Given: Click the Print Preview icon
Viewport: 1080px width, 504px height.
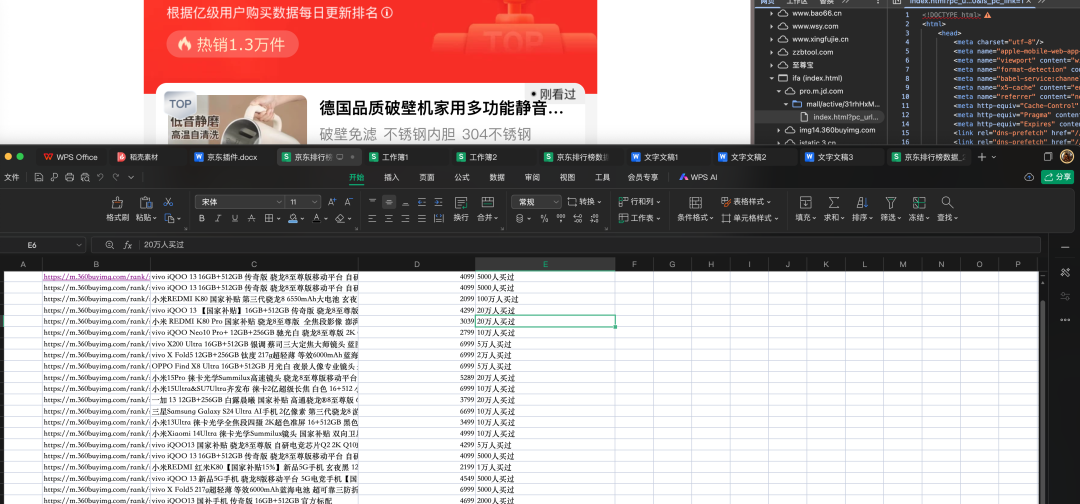Looking at the screenshot, I should [x=85, y=177].
